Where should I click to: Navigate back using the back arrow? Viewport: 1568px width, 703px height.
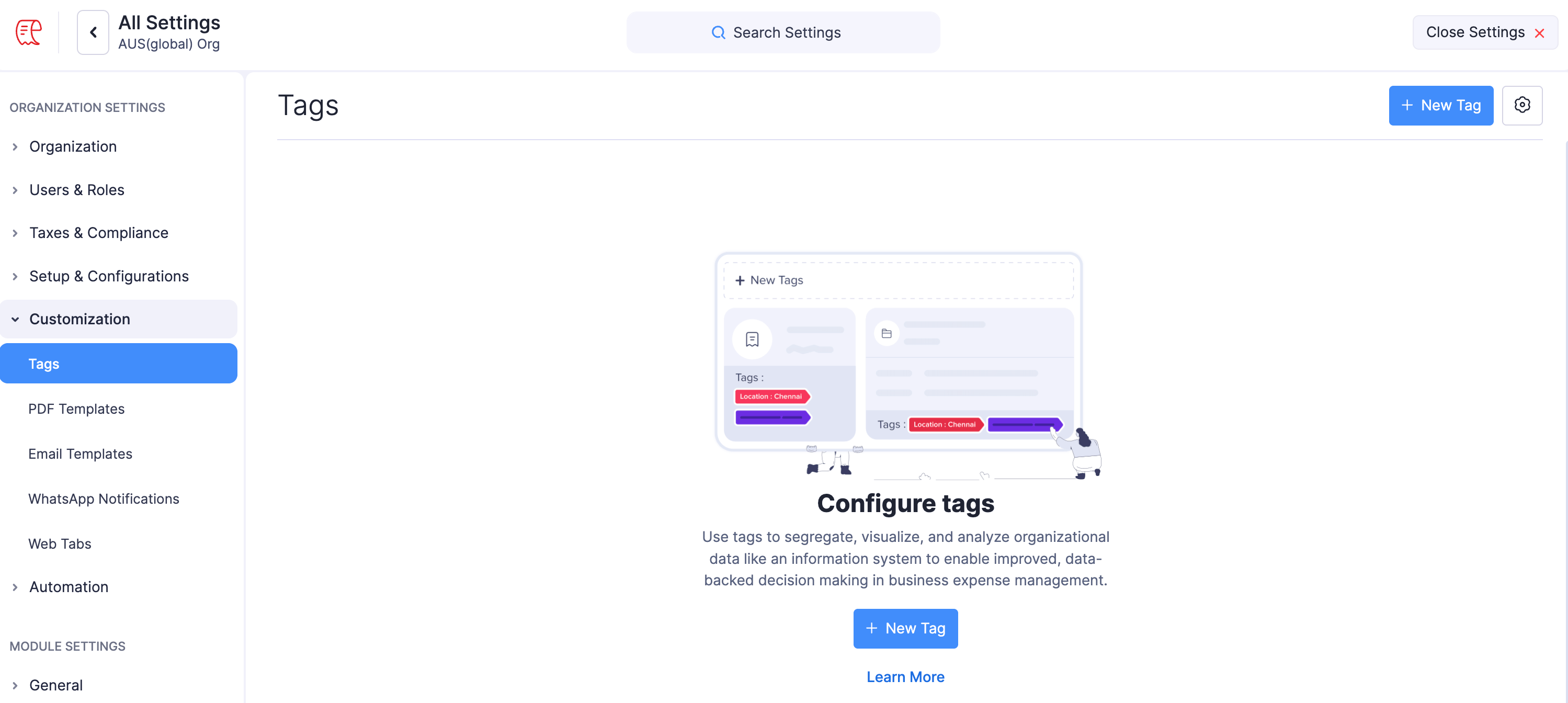pos(93,32)
